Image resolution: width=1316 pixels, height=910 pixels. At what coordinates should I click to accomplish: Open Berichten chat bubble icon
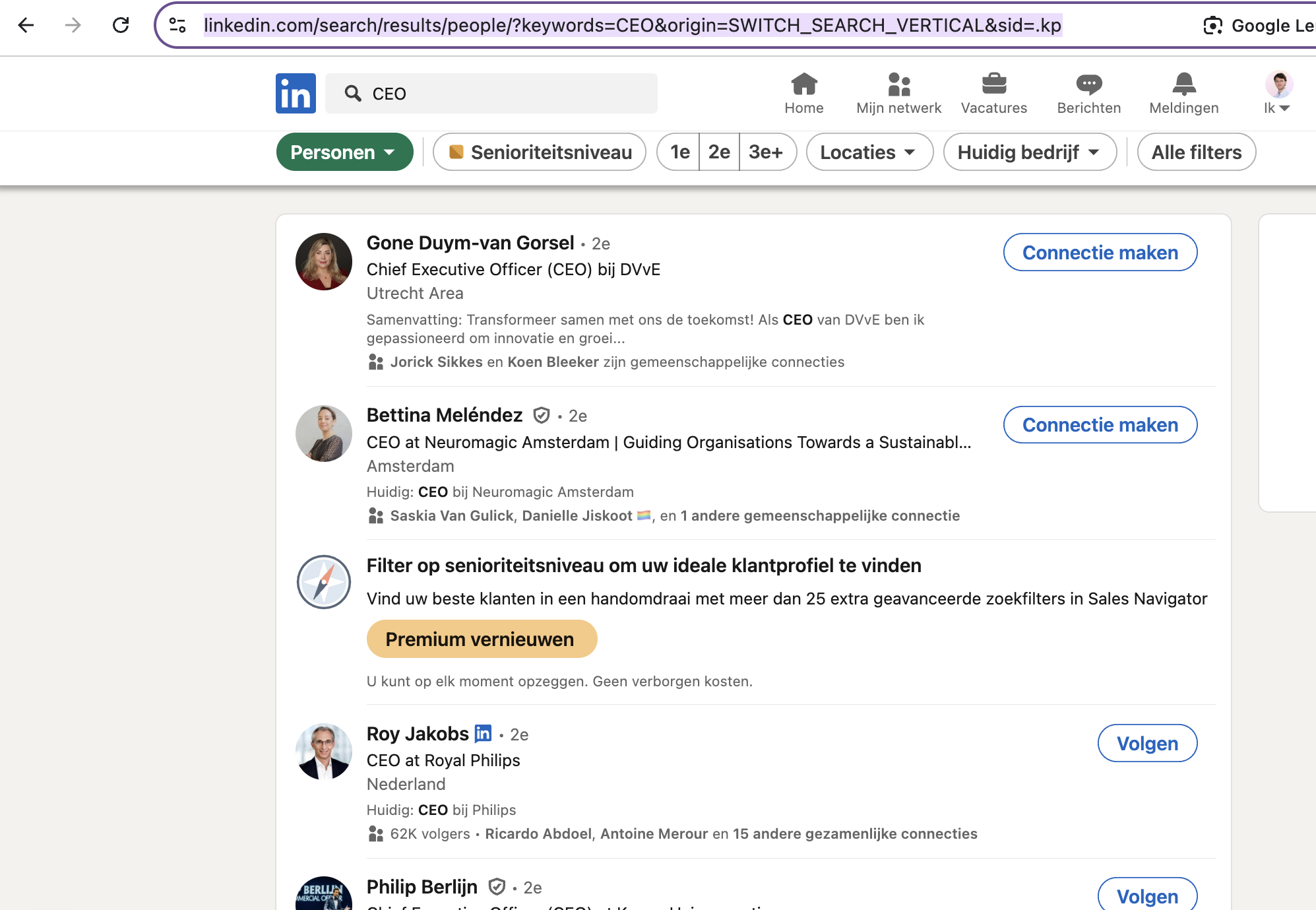(1088, 84)
